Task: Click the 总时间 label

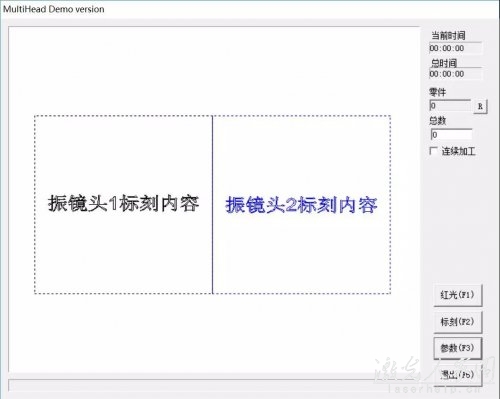Action: point(444,63)
